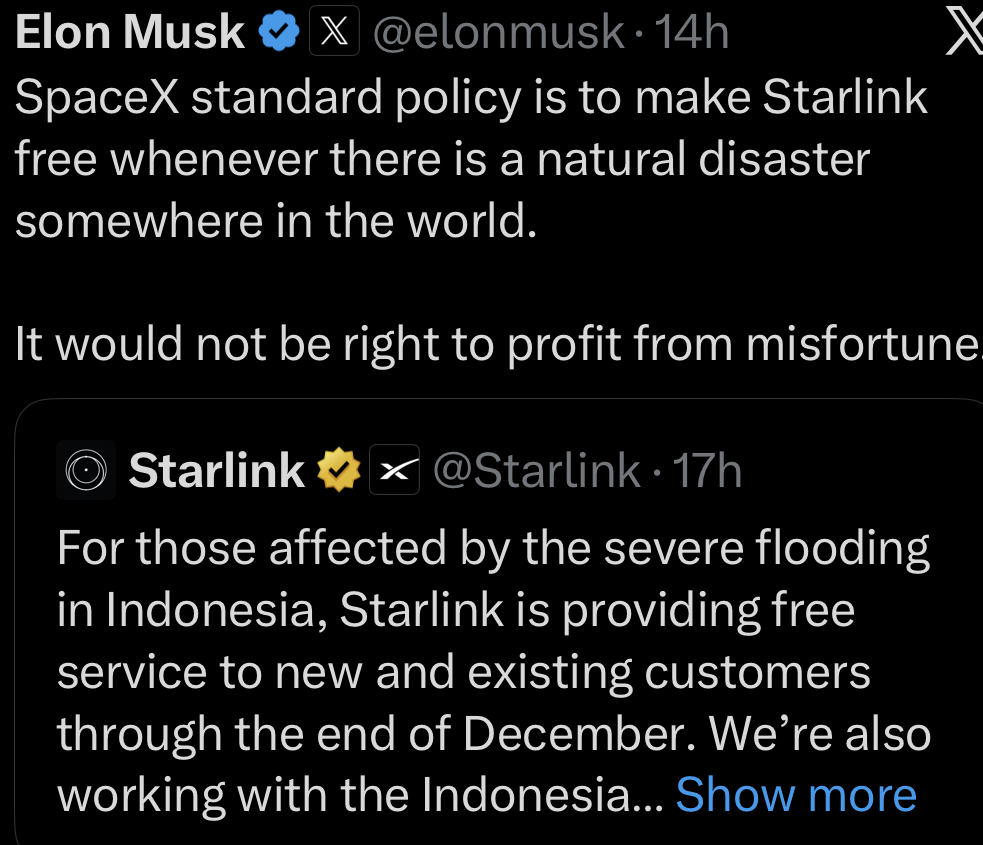Click the SpaceX affiliation badge next to Starlink
This screenshot has height=845, width=983.
coord(394,470)
